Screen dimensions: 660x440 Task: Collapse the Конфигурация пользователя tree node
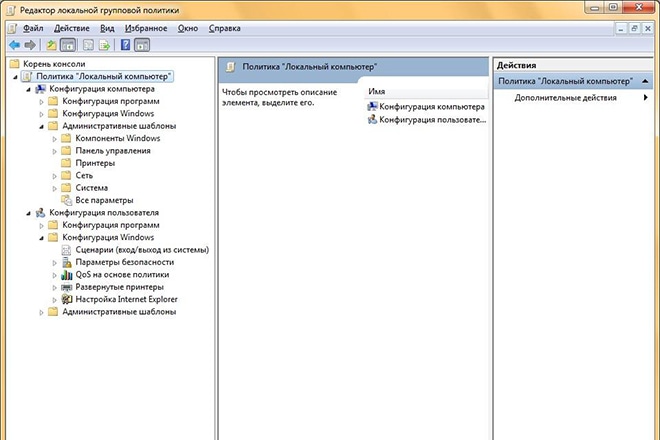28,213
